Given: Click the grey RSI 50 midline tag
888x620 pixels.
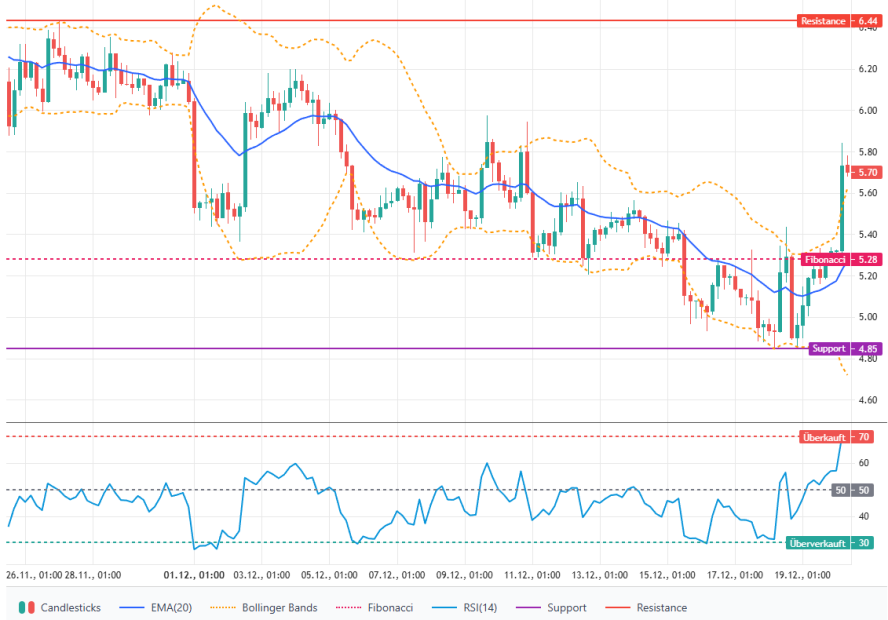Looking at the screenshot, I should pyautogui.click(x=853, y=490).
